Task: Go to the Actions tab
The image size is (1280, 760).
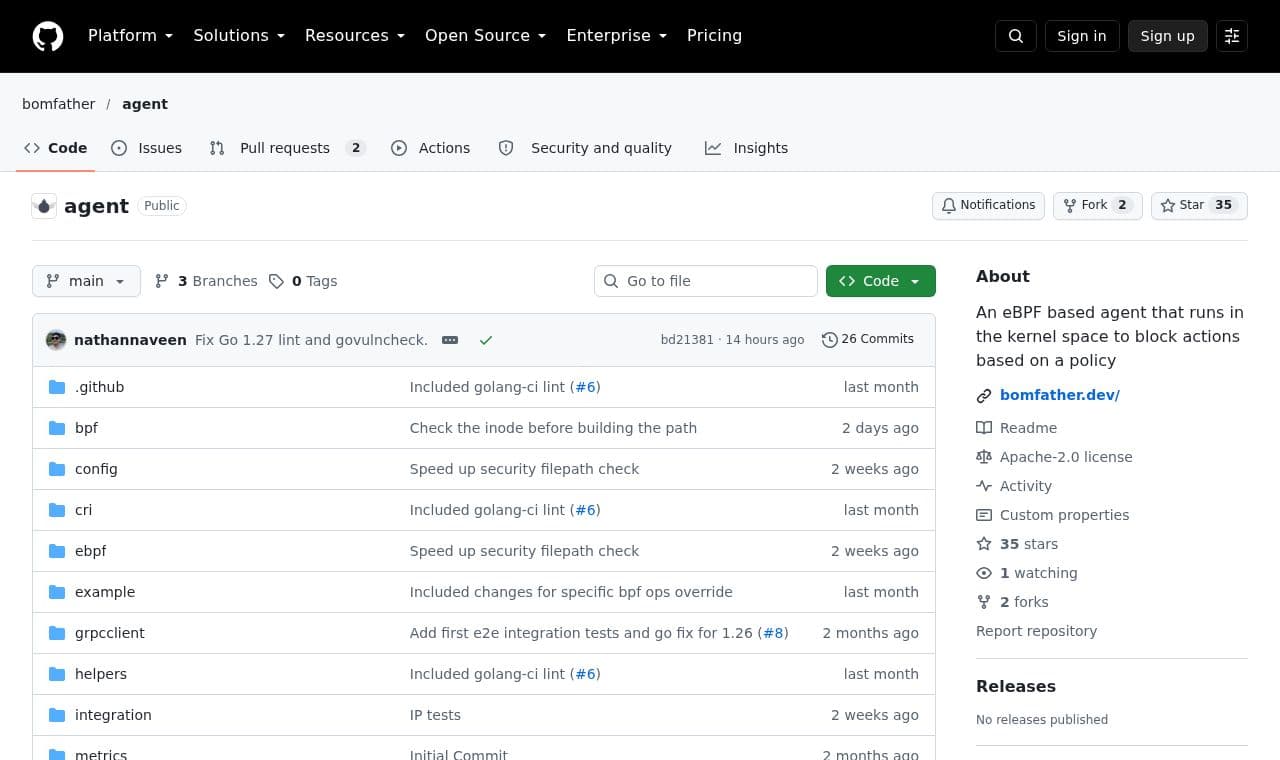Action: click(x=431, y=148)
